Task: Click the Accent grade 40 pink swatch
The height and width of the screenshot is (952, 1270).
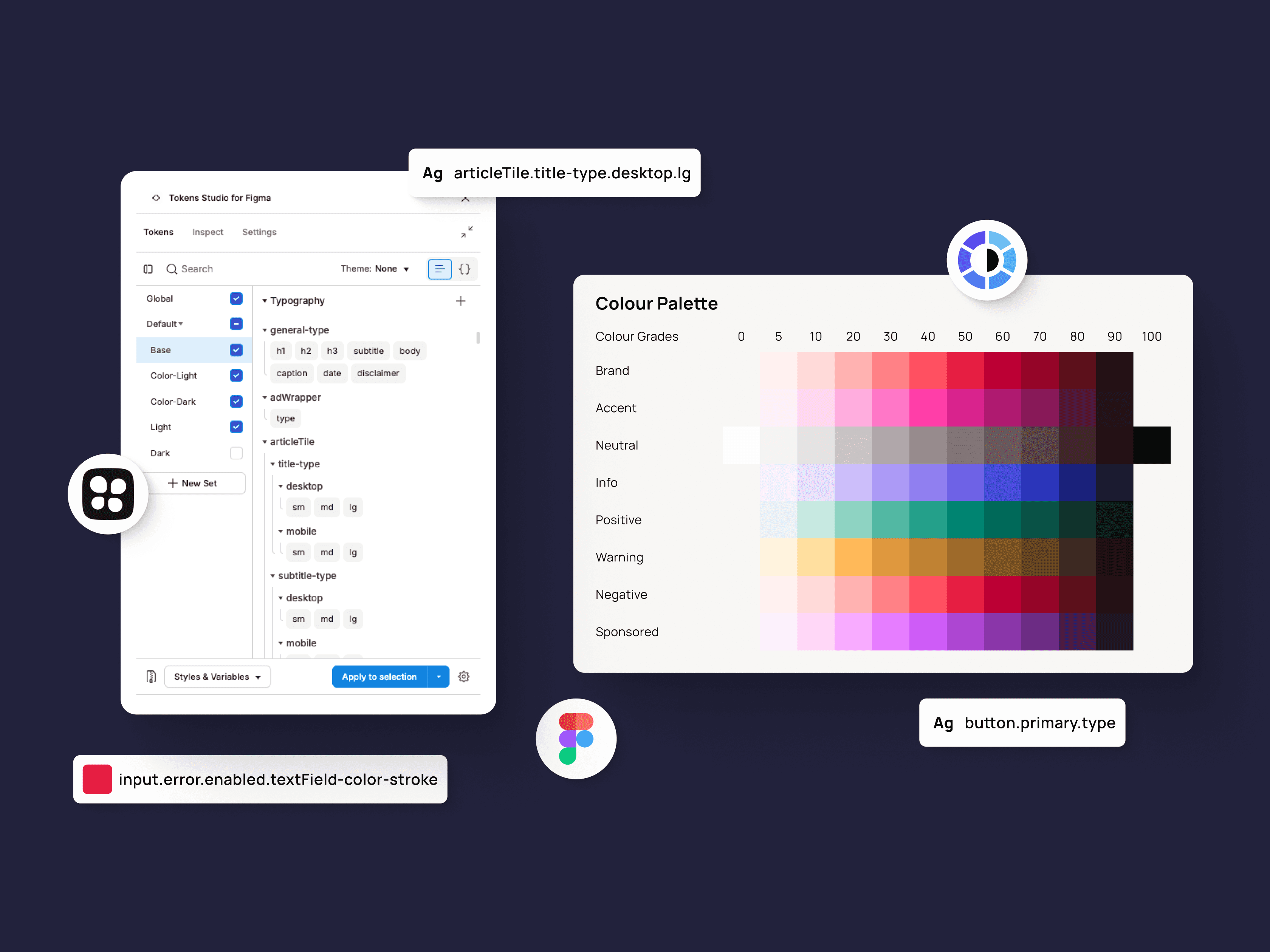Action: (928, 408)
